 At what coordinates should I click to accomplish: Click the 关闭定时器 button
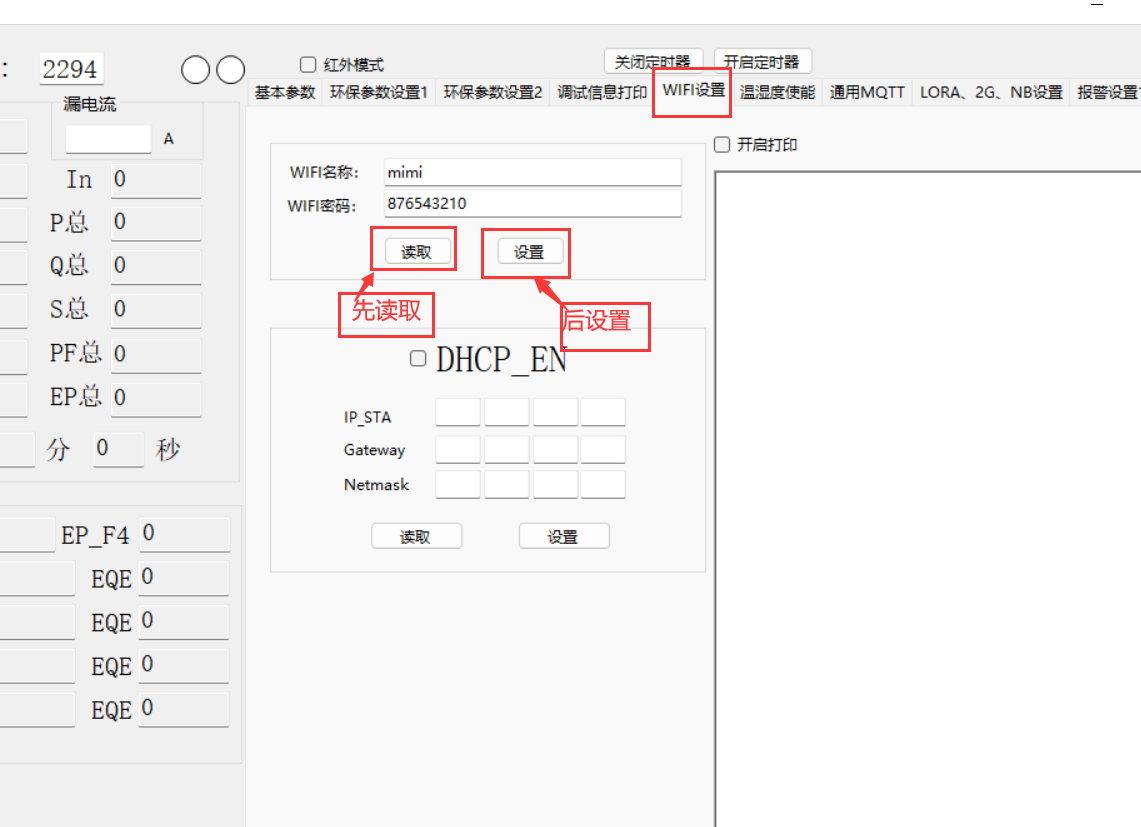[x=653, y=62]
